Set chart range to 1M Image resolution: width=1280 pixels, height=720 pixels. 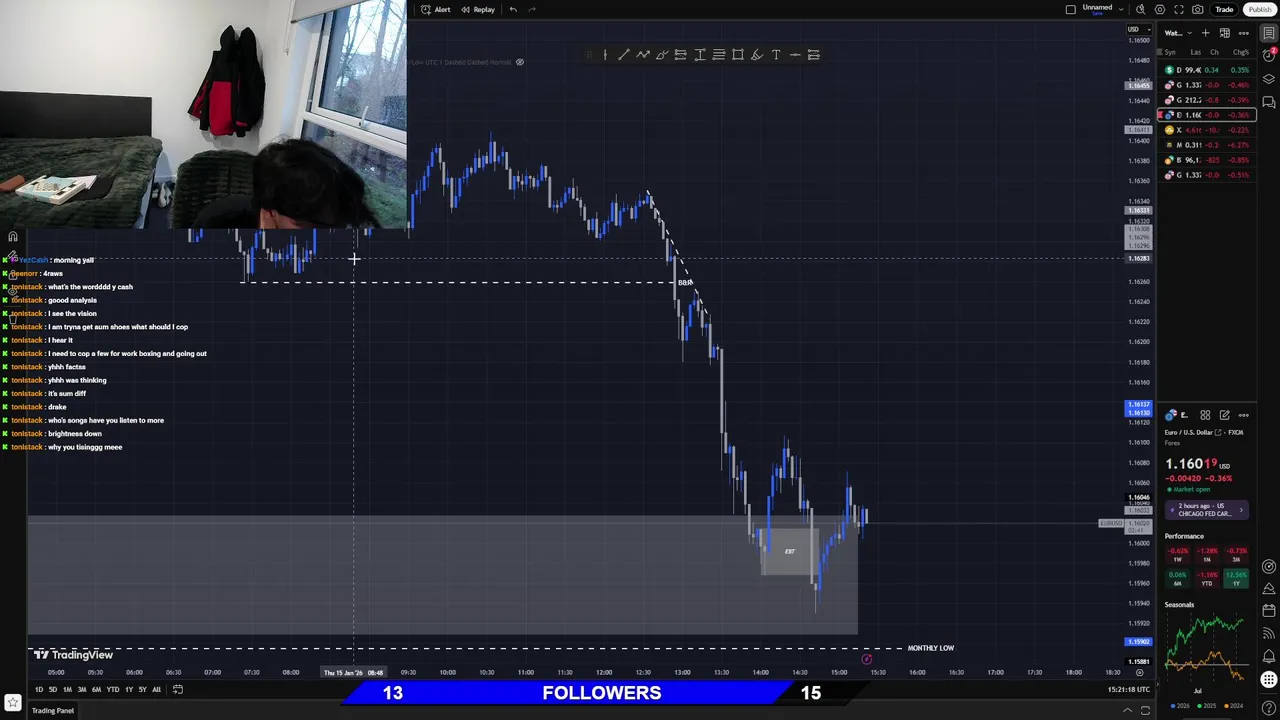(x=67, y=690)
